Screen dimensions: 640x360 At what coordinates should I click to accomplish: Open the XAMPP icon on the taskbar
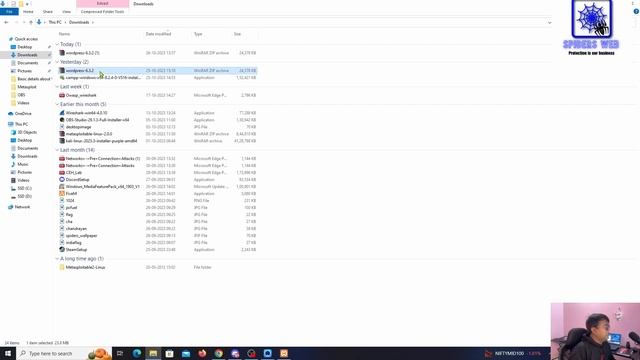284,353
